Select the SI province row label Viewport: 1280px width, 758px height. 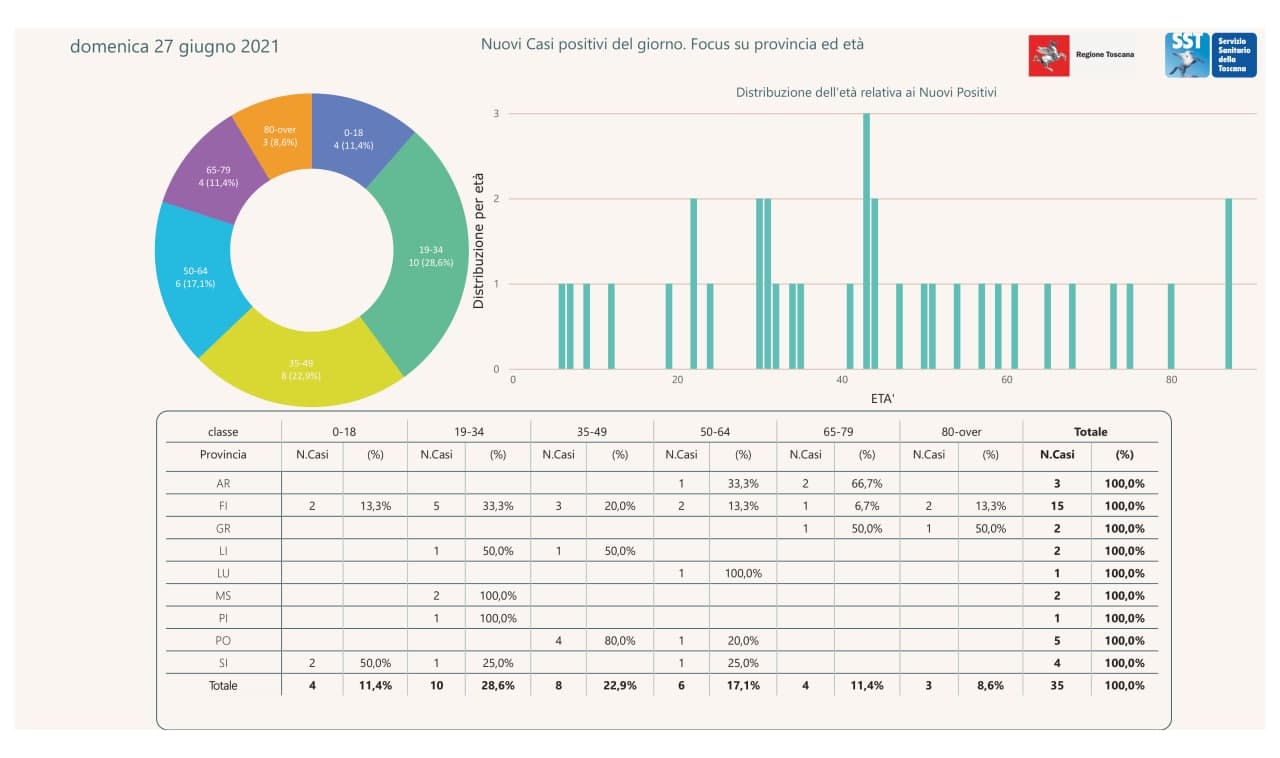222,662
